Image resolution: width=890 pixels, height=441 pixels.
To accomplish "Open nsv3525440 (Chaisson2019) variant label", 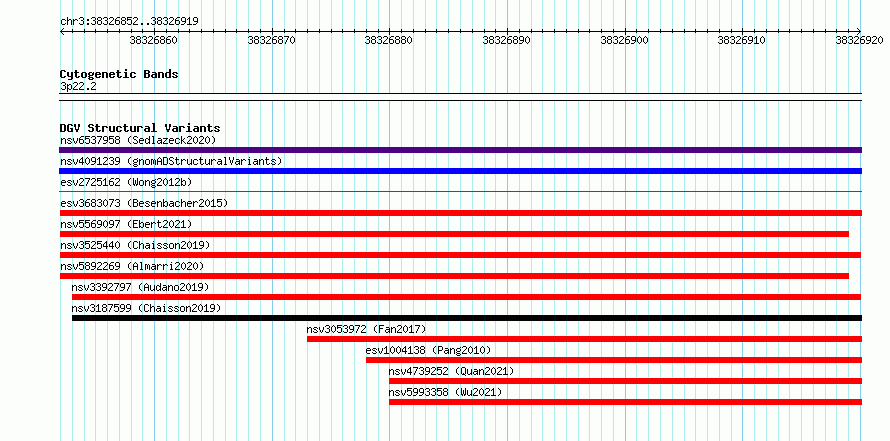I will point(135,245).
